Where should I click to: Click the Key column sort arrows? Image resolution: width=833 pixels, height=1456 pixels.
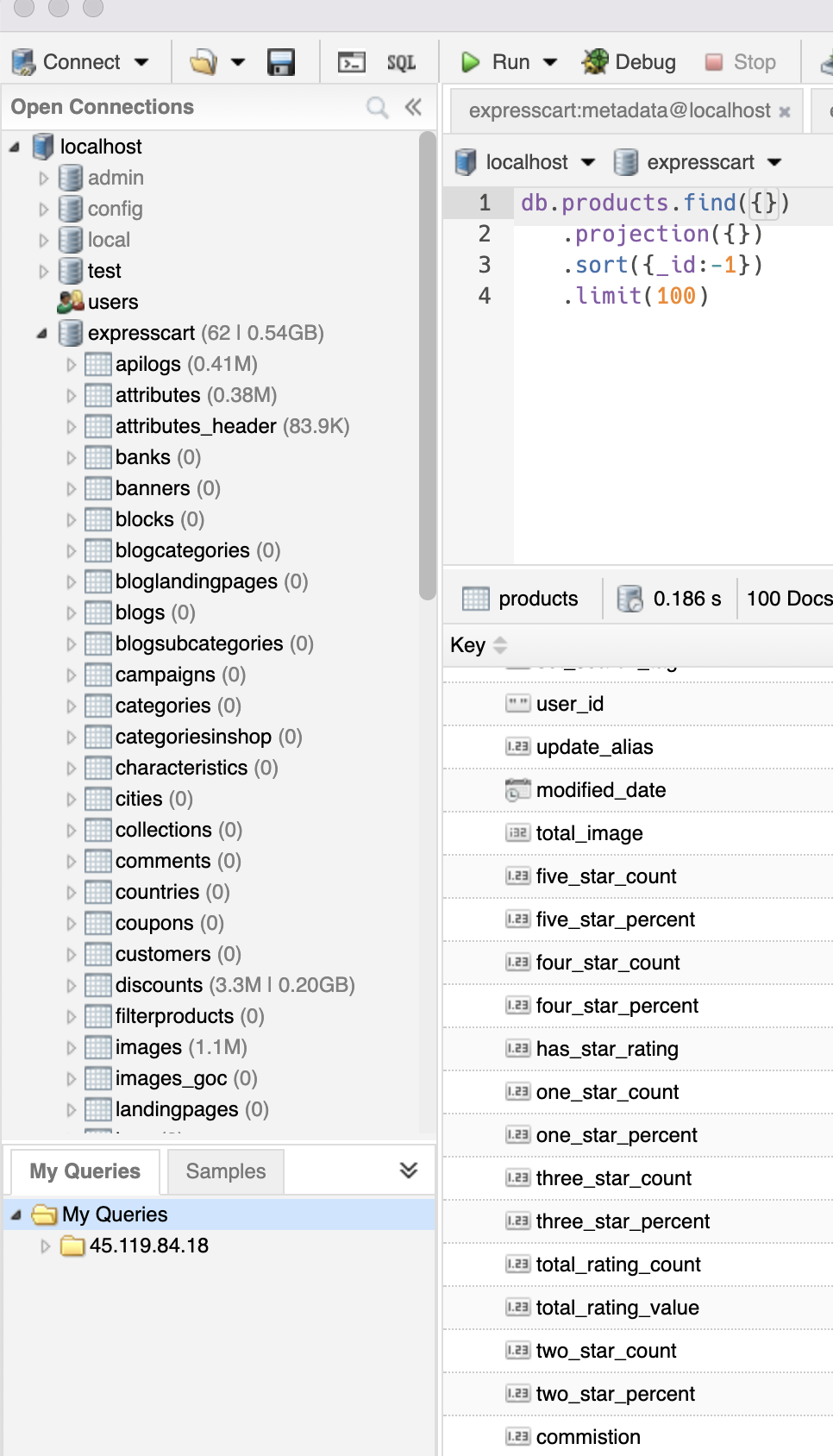coord(500,645)
